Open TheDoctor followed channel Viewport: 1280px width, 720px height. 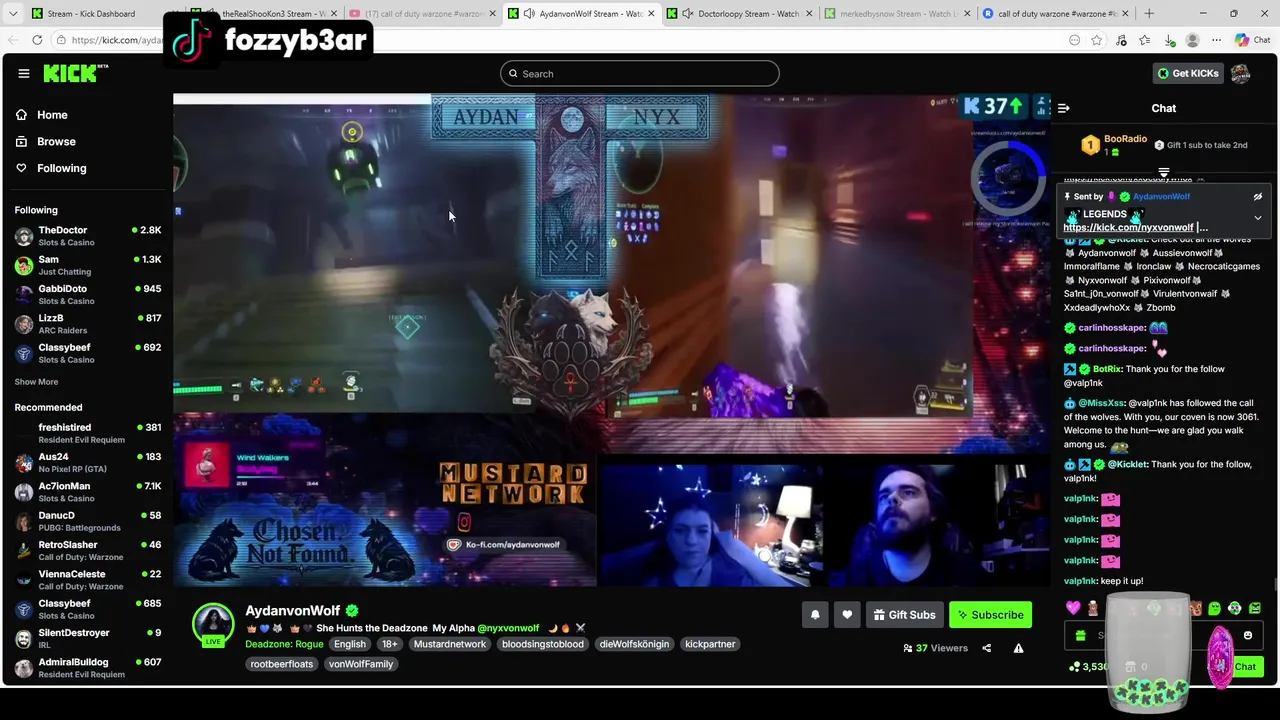(x=88, y=236)
